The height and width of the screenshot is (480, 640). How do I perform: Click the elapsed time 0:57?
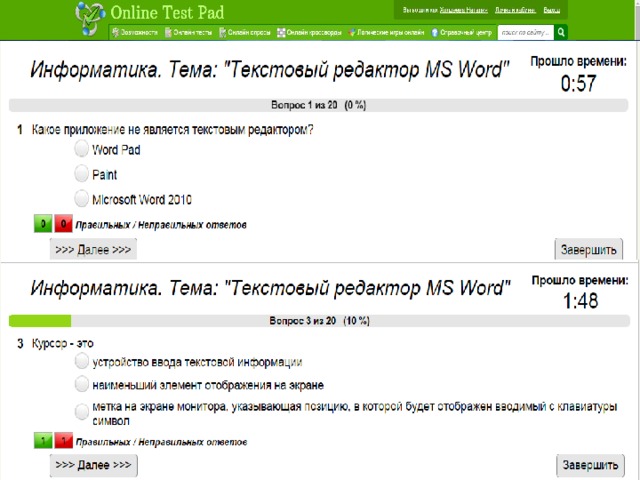click(x=578, y=83)
